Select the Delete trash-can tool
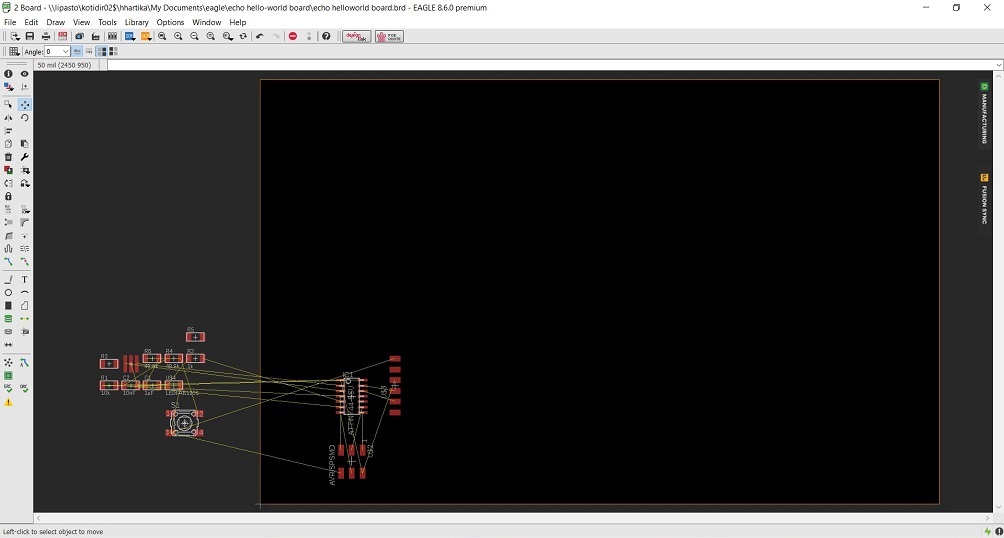Screen dimensions: 1004x538 click(x=8, y=157)
